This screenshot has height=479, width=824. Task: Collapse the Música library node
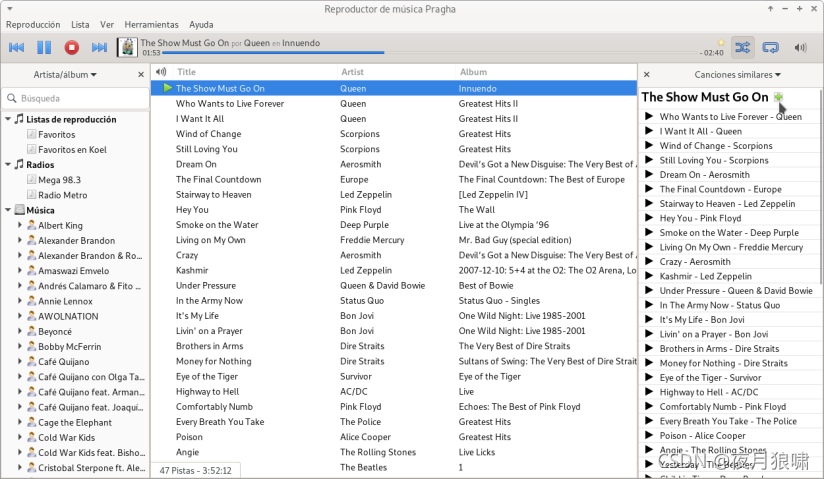click(8, 210)
